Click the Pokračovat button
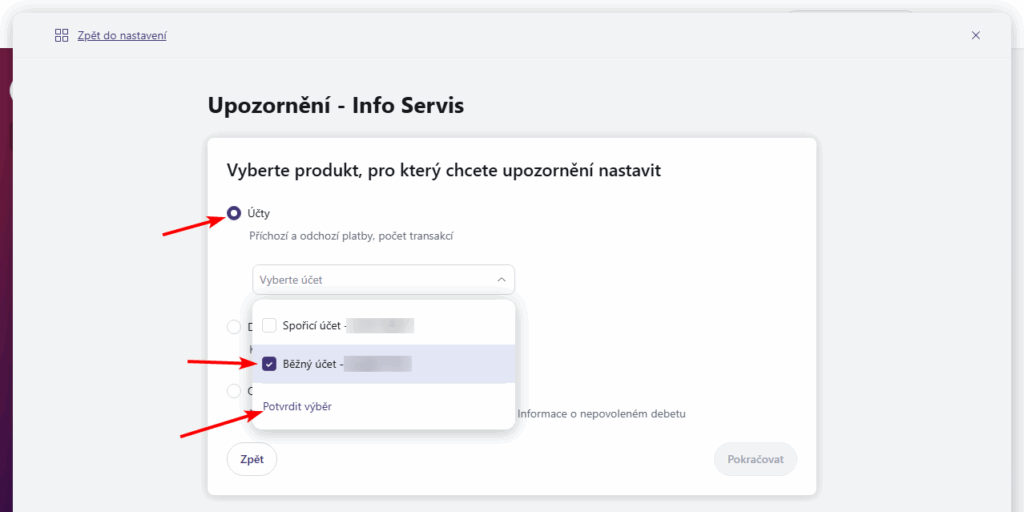The image size is (1024, 512). [755, 459]
